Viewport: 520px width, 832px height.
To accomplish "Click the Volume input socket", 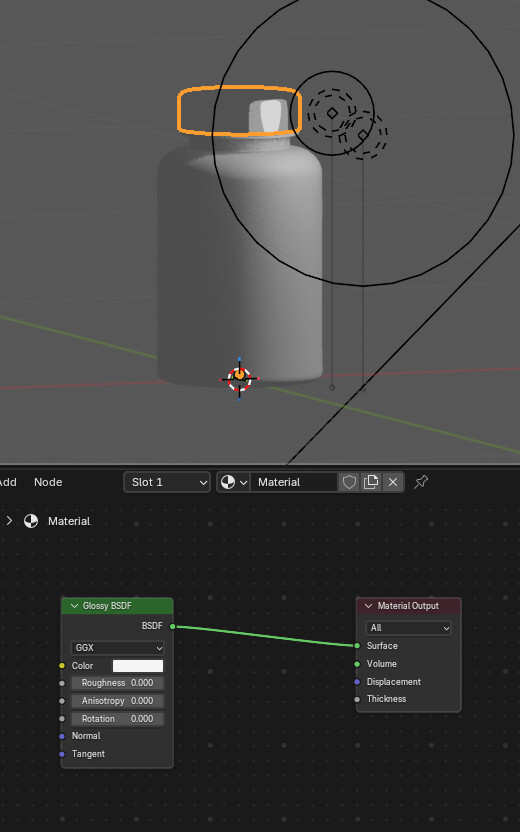I will (x=357, y=664).
